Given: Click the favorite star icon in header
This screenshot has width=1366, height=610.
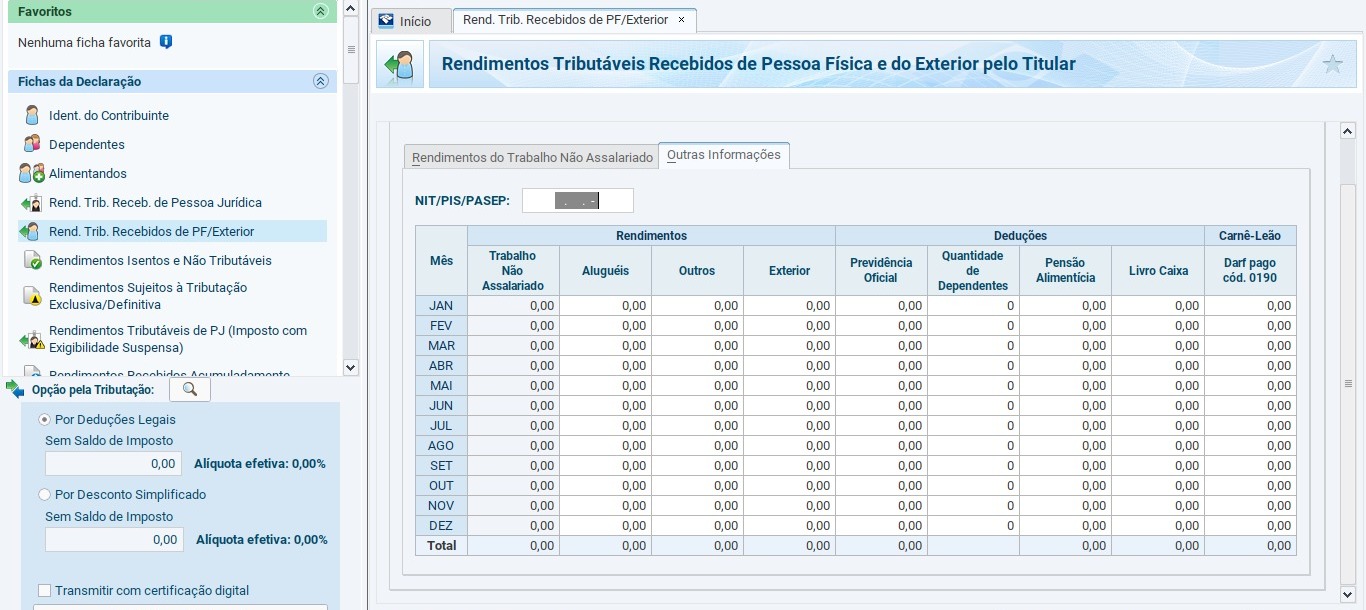Looking at the screenshot, I should tap(1332, 64).
